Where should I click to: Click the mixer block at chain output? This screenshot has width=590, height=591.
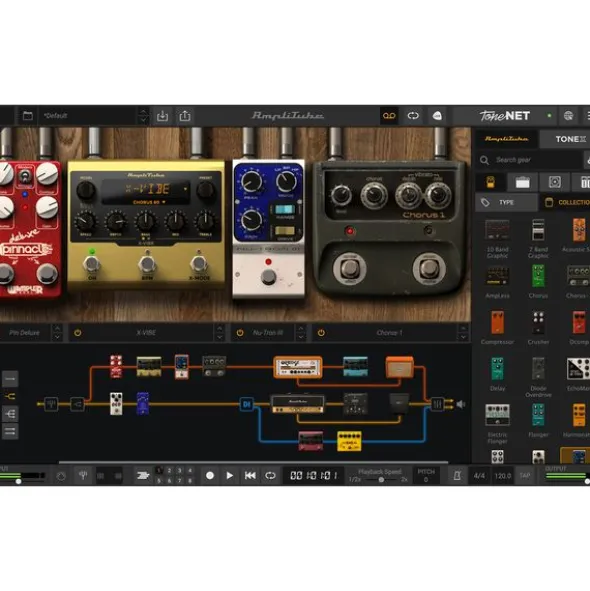[437, 404]
